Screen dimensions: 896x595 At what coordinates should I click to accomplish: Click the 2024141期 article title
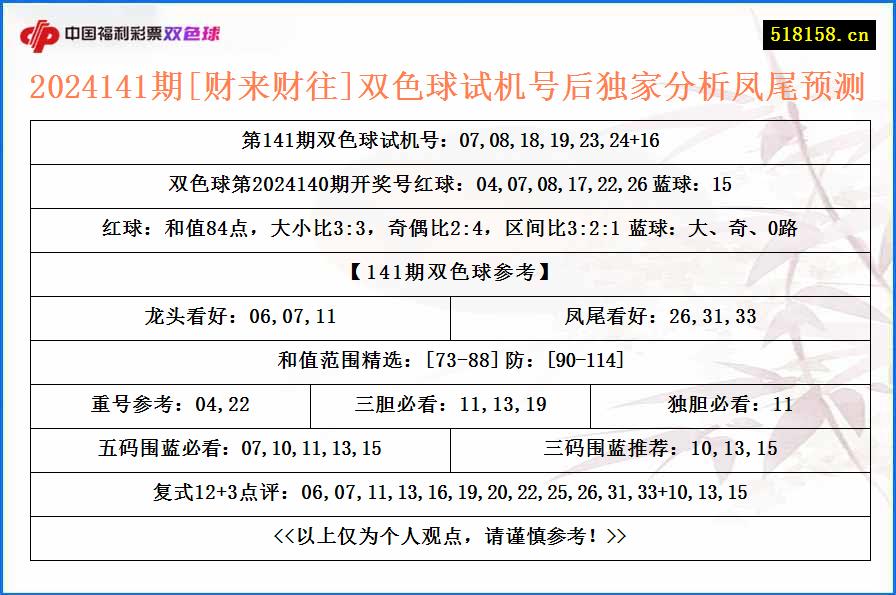point(448,88)
